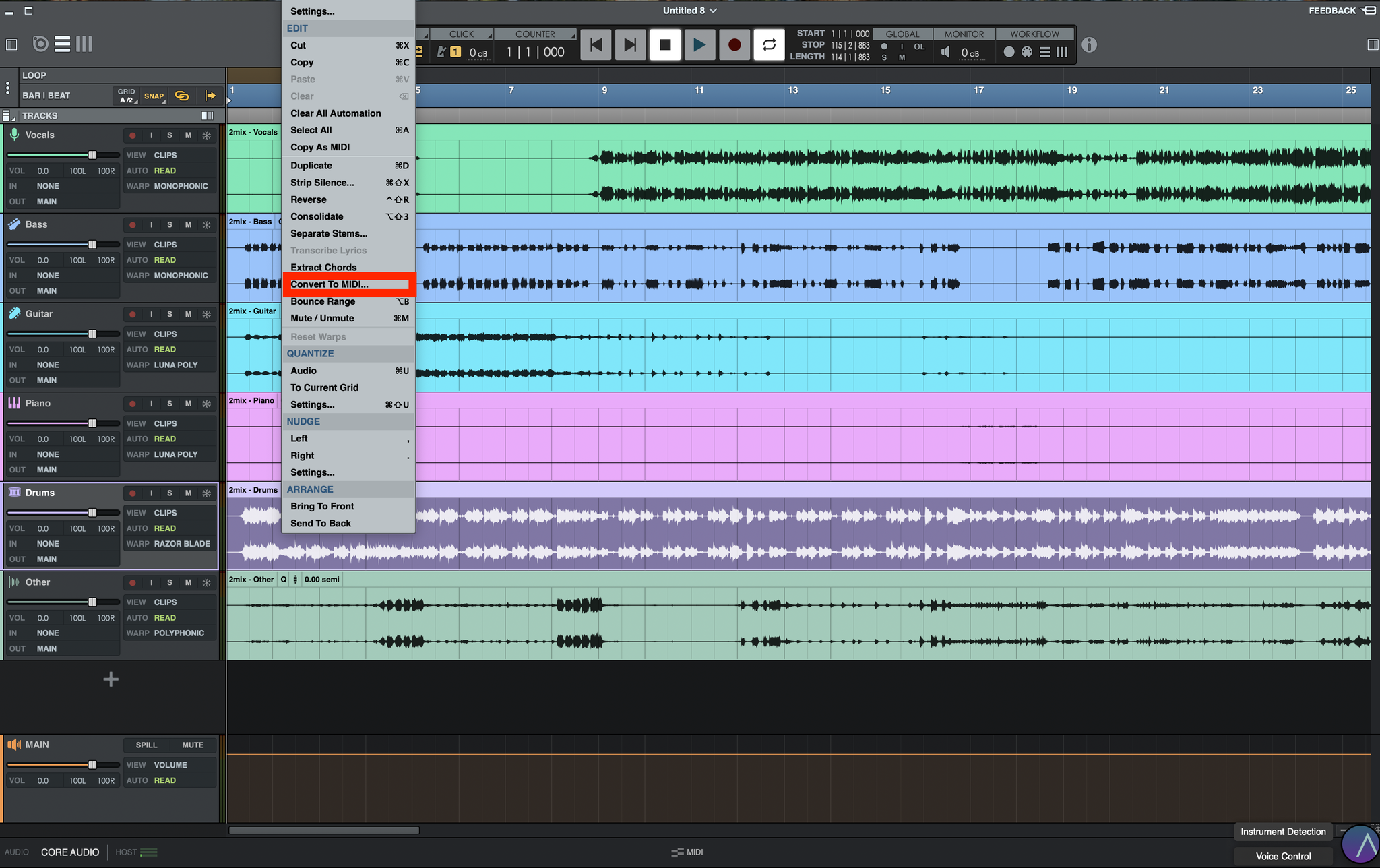
Task: Stop playback with the stop button
Action: coord(665,44)
